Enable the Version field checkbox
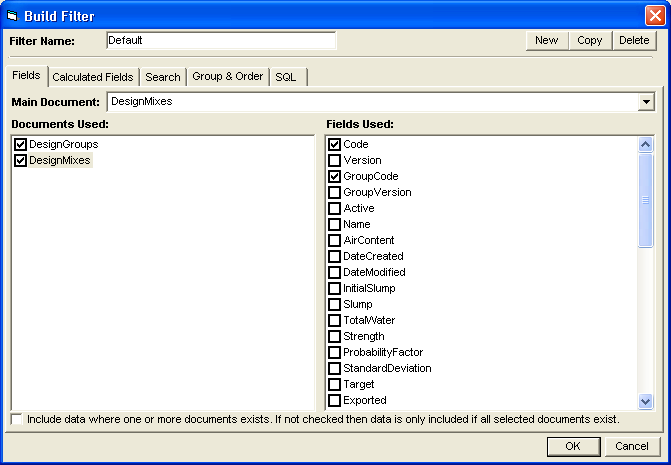Screen dimensions: 671x465 point(335,160)
